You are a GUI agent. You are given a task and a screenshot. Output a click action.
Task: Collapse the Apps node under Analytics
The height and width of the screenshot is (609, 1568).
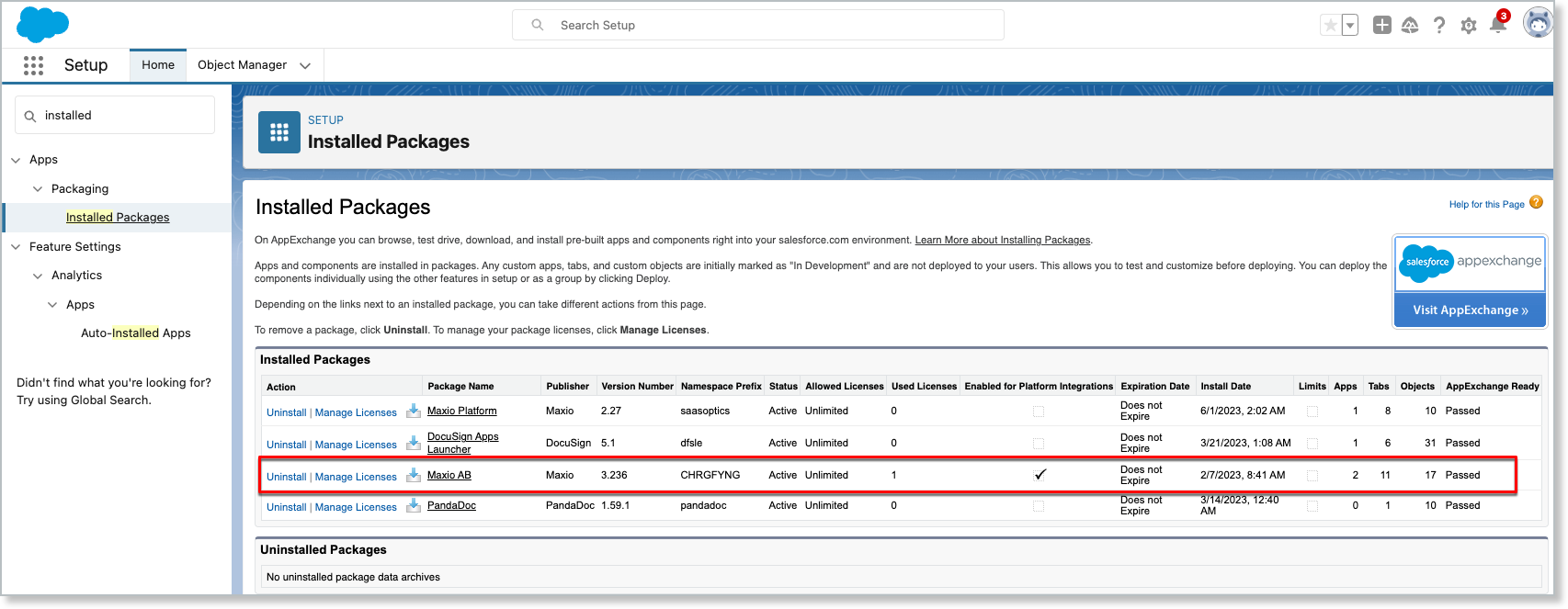(52, 305)
